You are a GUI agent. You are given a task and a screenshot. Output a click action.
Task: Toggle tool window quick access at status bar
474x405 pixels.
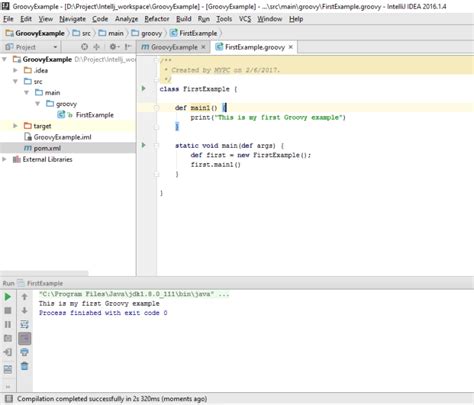click(9, 399)
